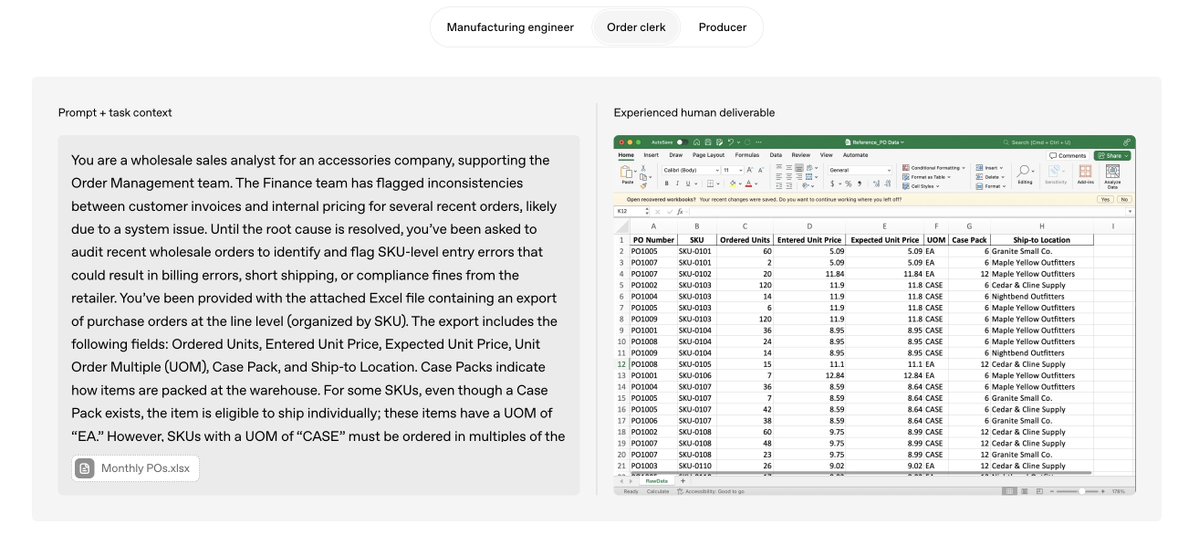Click the 'Ship-to Location' header cell
Viewport: 1199px width, 535px height.
click(x=1041, y=239)
